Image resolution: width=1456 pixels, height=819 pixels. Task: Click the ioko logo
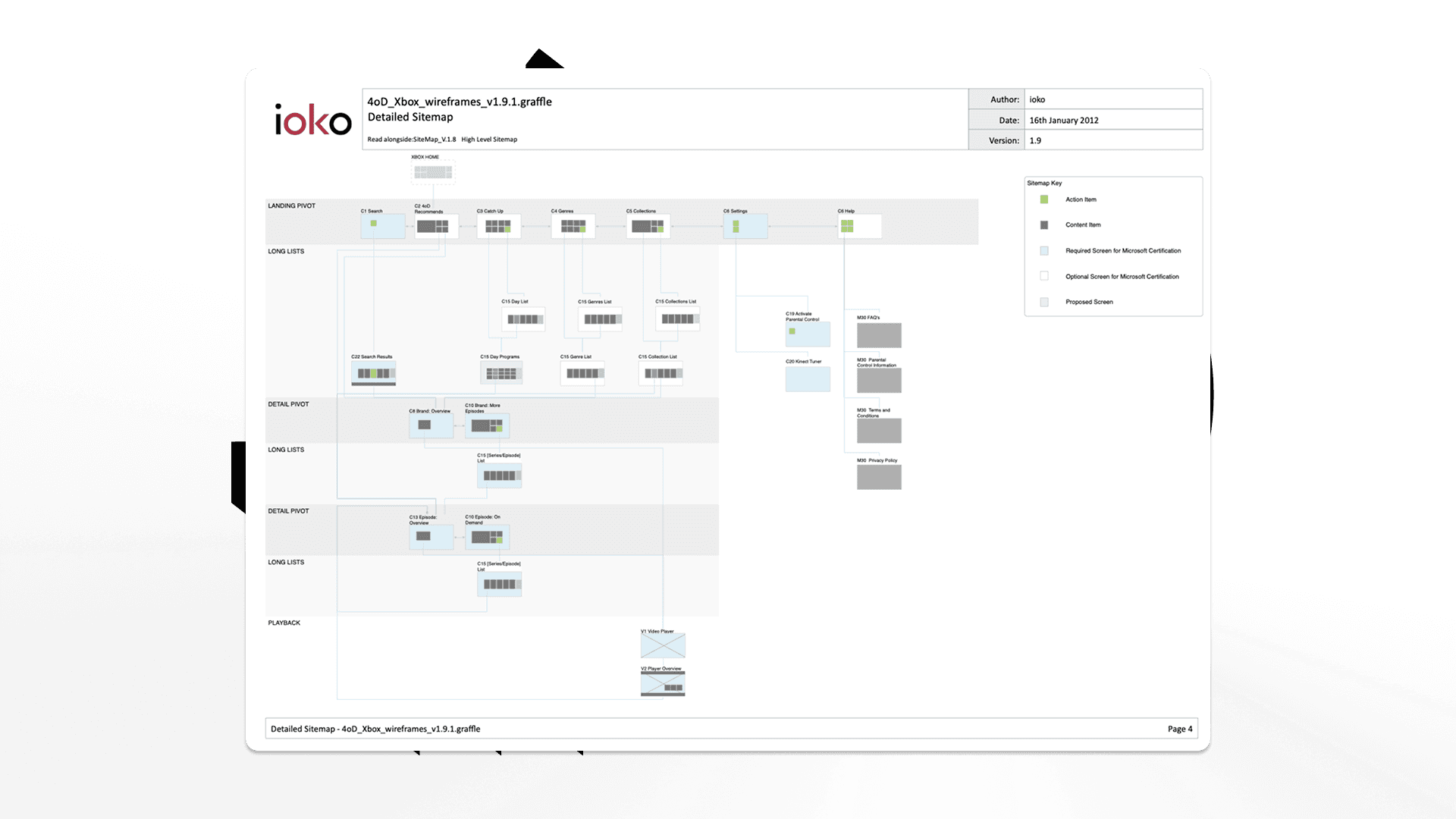[312, 120]
